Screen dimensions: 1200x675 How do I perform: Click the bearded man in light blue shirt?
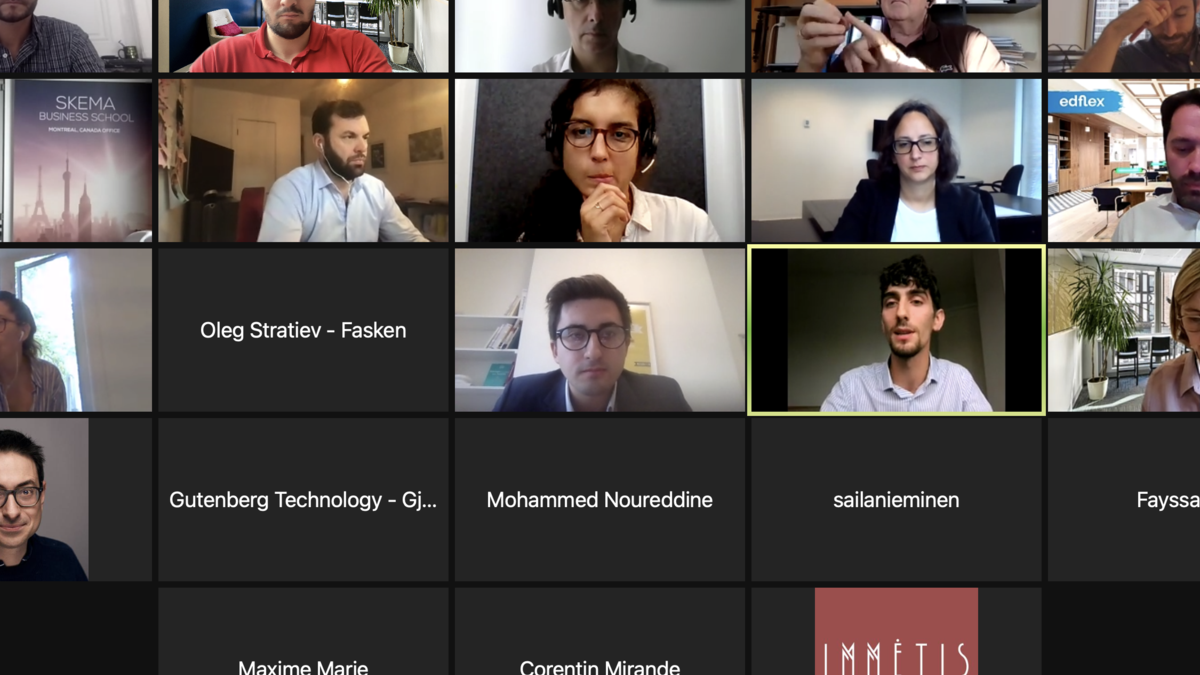(x=303, y=161)
